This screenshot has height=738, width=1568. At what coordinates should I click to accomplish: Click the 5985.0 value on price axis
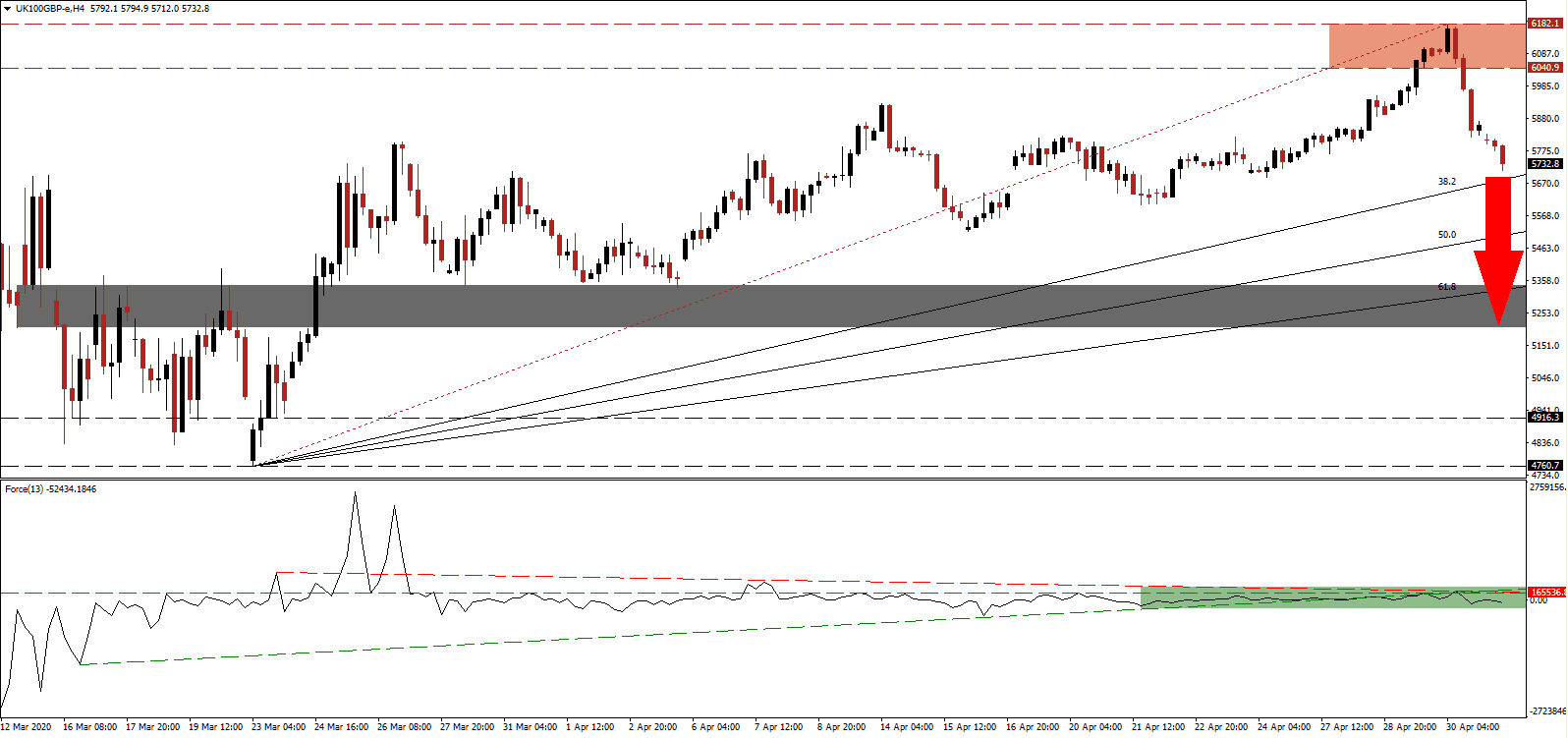point(1545,86)
